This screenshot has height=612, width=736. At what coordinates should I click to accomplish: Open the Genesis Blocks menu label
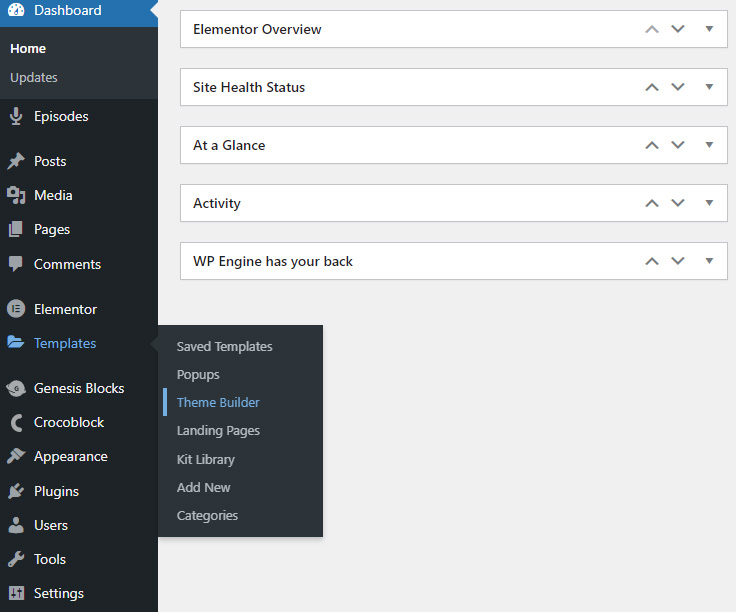(x=79, y=388)
